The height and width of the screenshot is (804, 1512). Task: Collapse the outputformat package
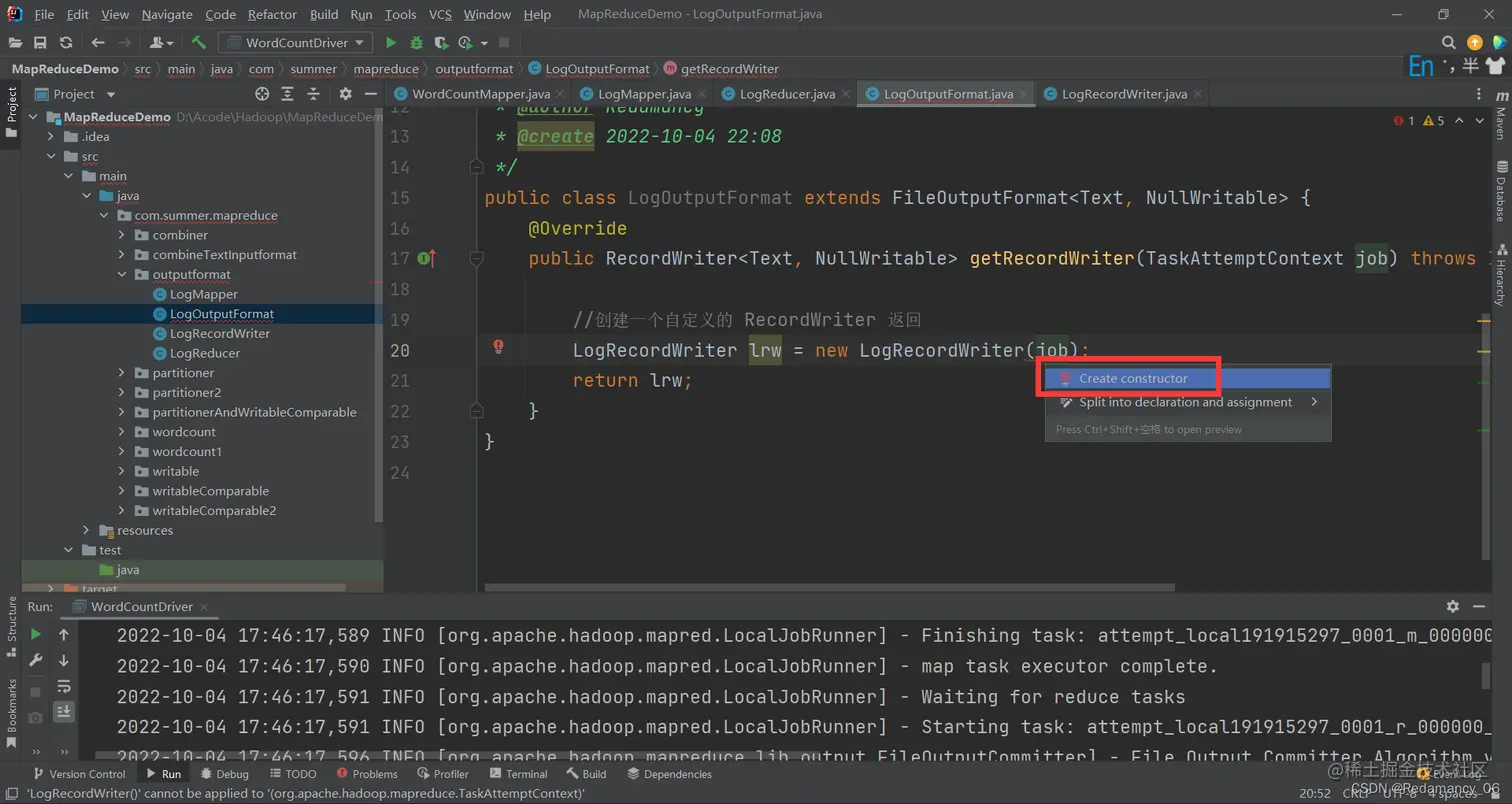(x=122, y=274)
